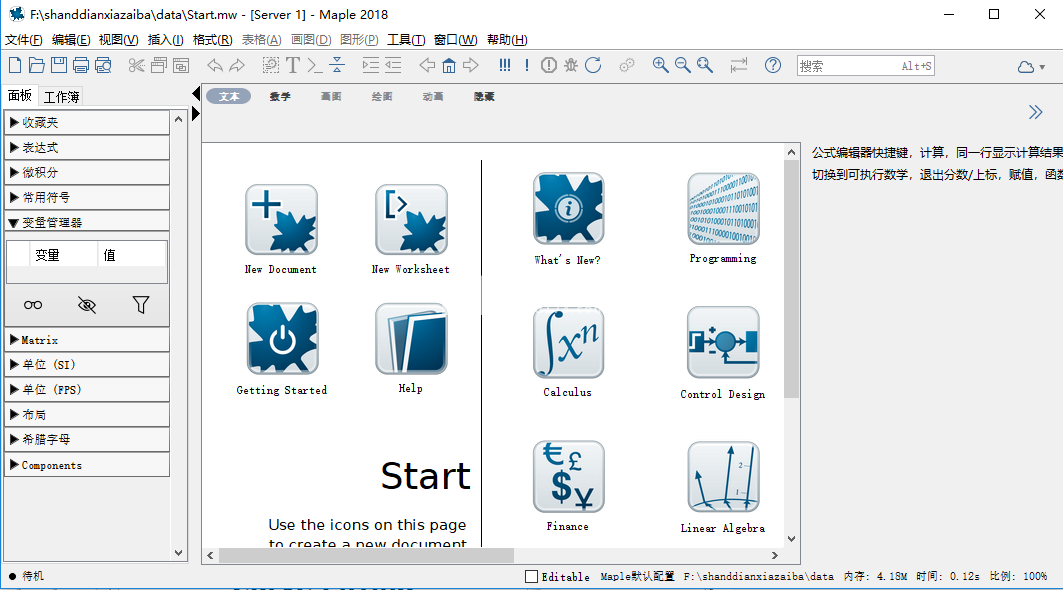The height and width of the screenshot is (590, 1063).
Task: Select the 数学 mode button
Action: tap(280, 96)
